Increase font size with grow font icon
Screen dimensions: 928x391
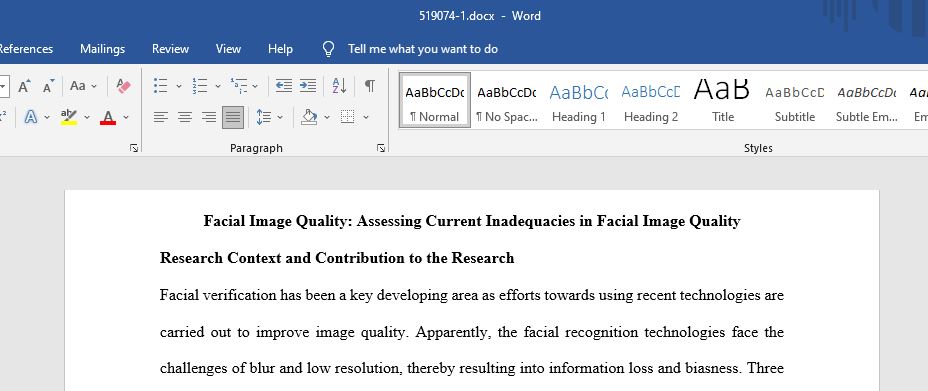click(24, 86)
